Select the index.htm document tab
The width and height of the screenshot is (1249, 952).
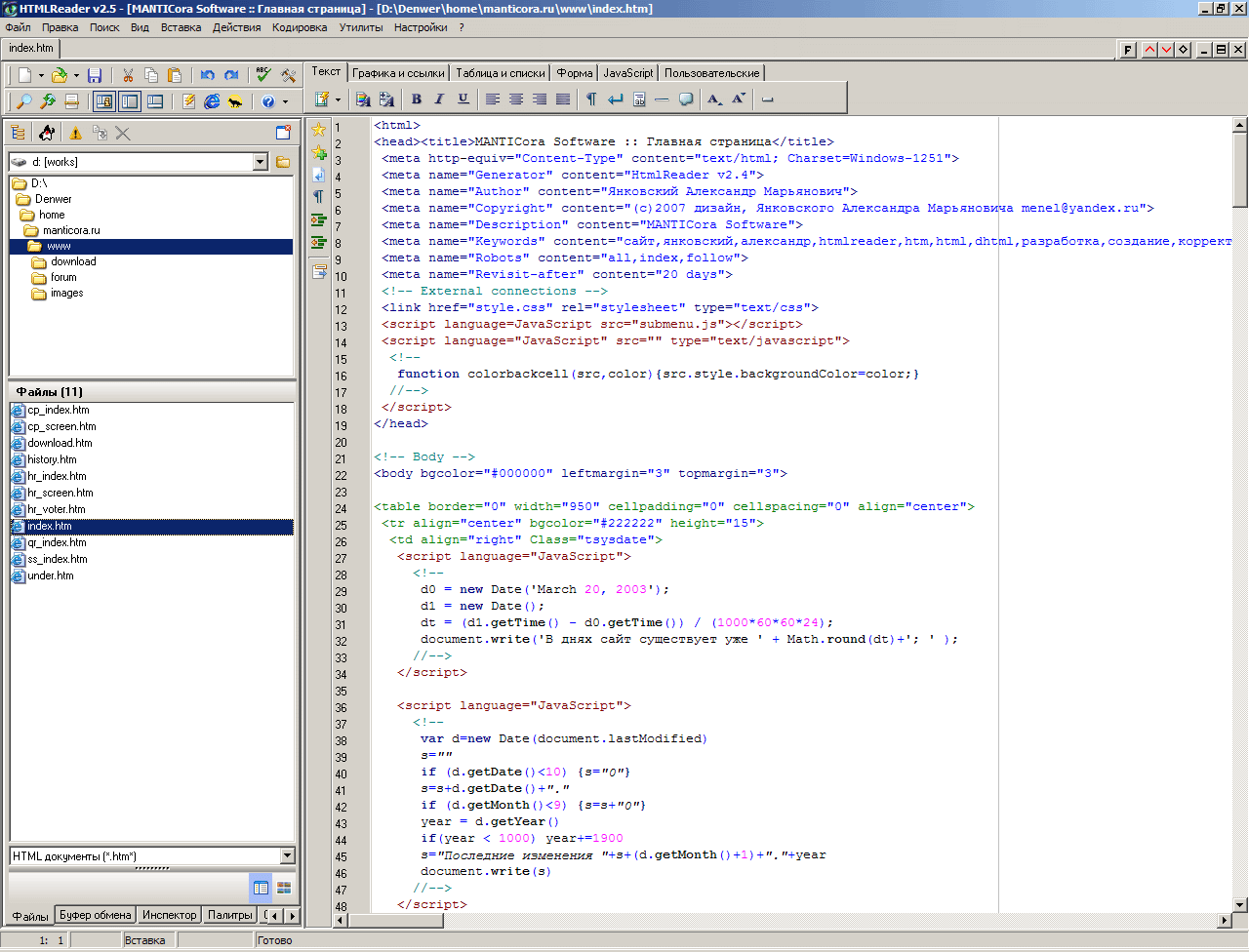pos(31,48)
